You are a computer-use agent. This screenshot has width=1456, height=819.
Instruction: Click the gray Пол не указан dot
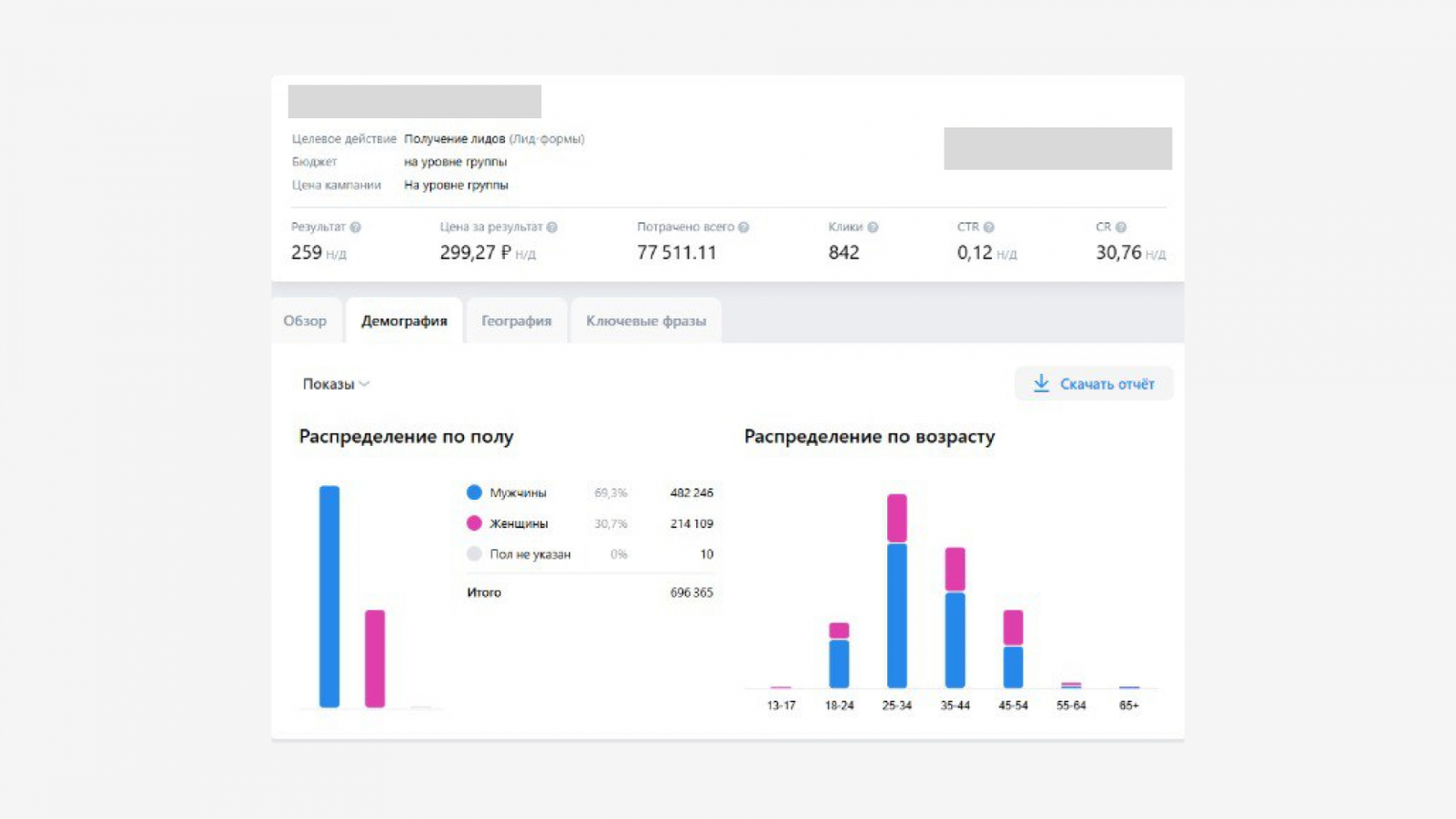[x=474, y=554]
